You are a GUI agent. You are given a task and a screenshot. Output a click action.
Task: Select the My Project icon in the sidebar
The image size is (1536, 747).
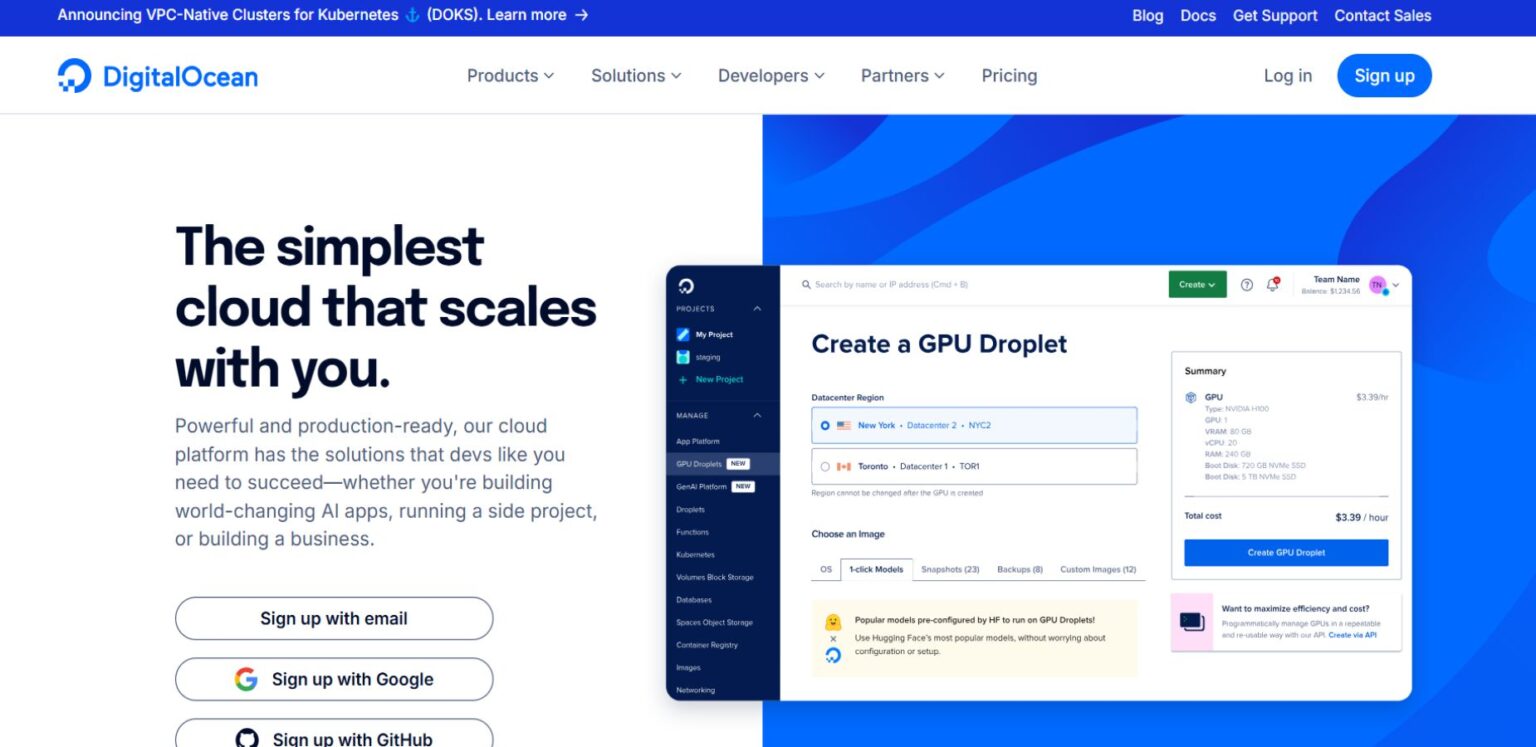click(682, 334)
